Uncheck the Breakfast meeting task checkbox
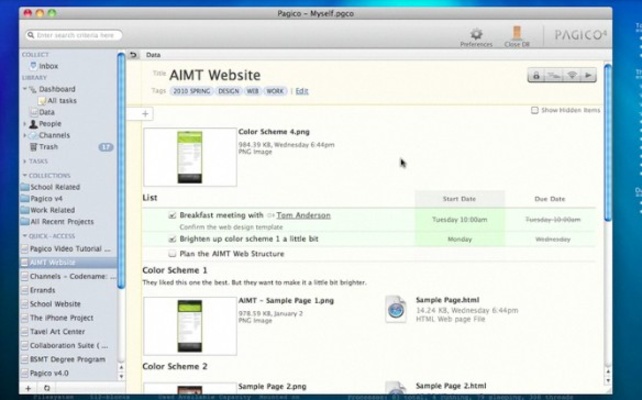The width and height of the screenshot is (642, 400). click(172, 215)
